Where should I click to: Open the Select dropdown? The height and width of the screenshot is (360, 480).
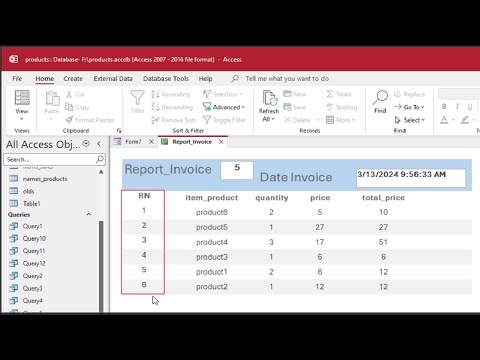[410, 120]
